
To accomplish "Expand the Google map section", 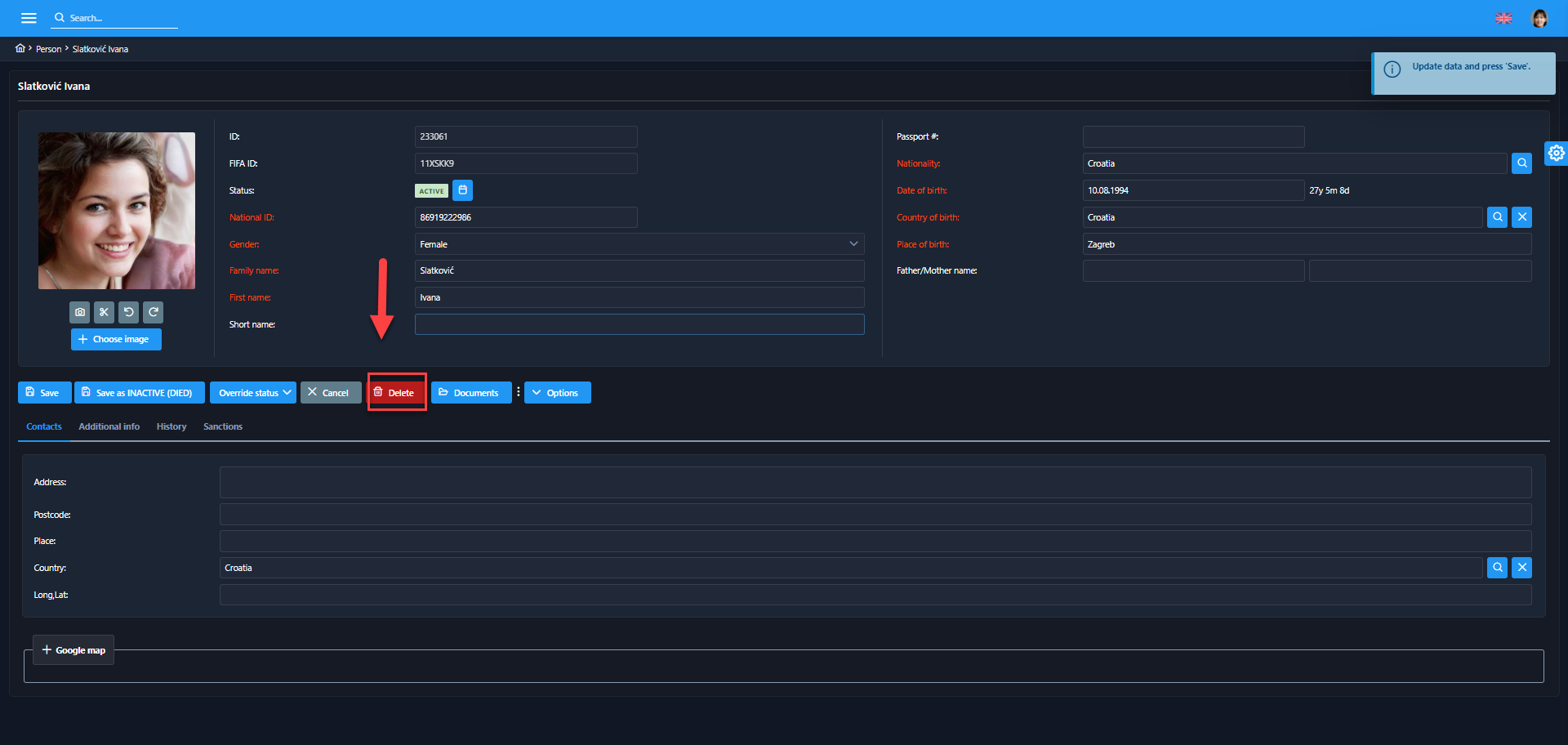I will pos(73,650).
